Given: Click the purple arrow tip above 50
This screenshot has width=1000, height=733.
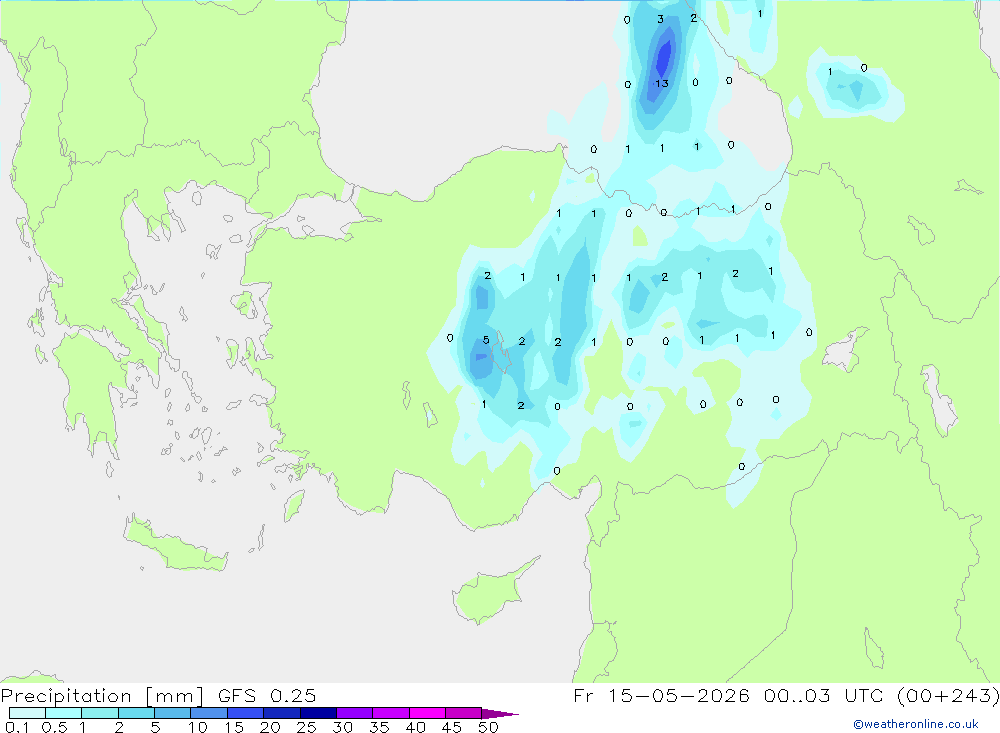Looking at the screenshot, I should tap(500, 714).
